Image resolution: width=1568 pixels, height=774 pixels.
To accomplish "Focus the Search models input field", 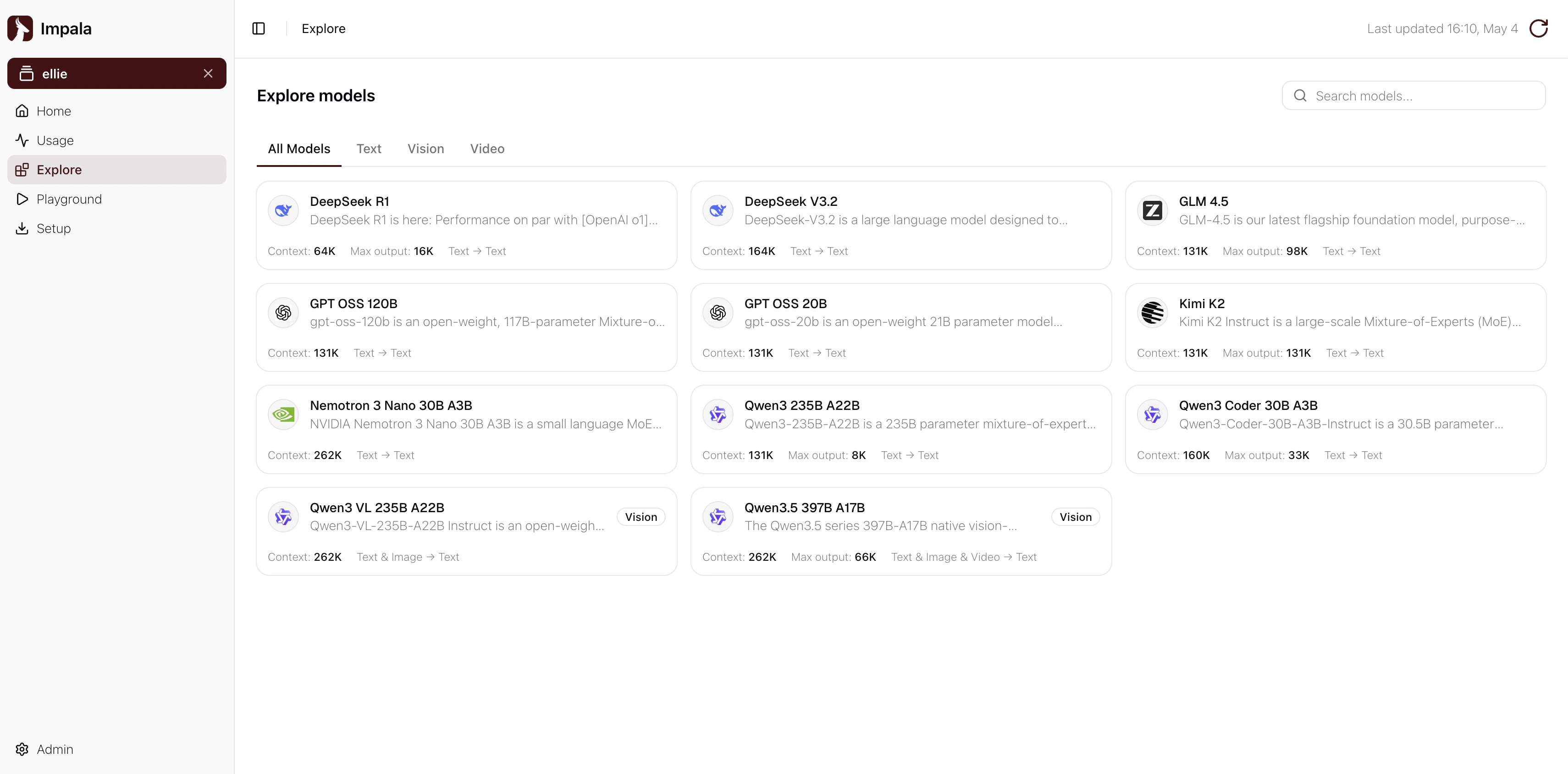I will (1413, 96).
